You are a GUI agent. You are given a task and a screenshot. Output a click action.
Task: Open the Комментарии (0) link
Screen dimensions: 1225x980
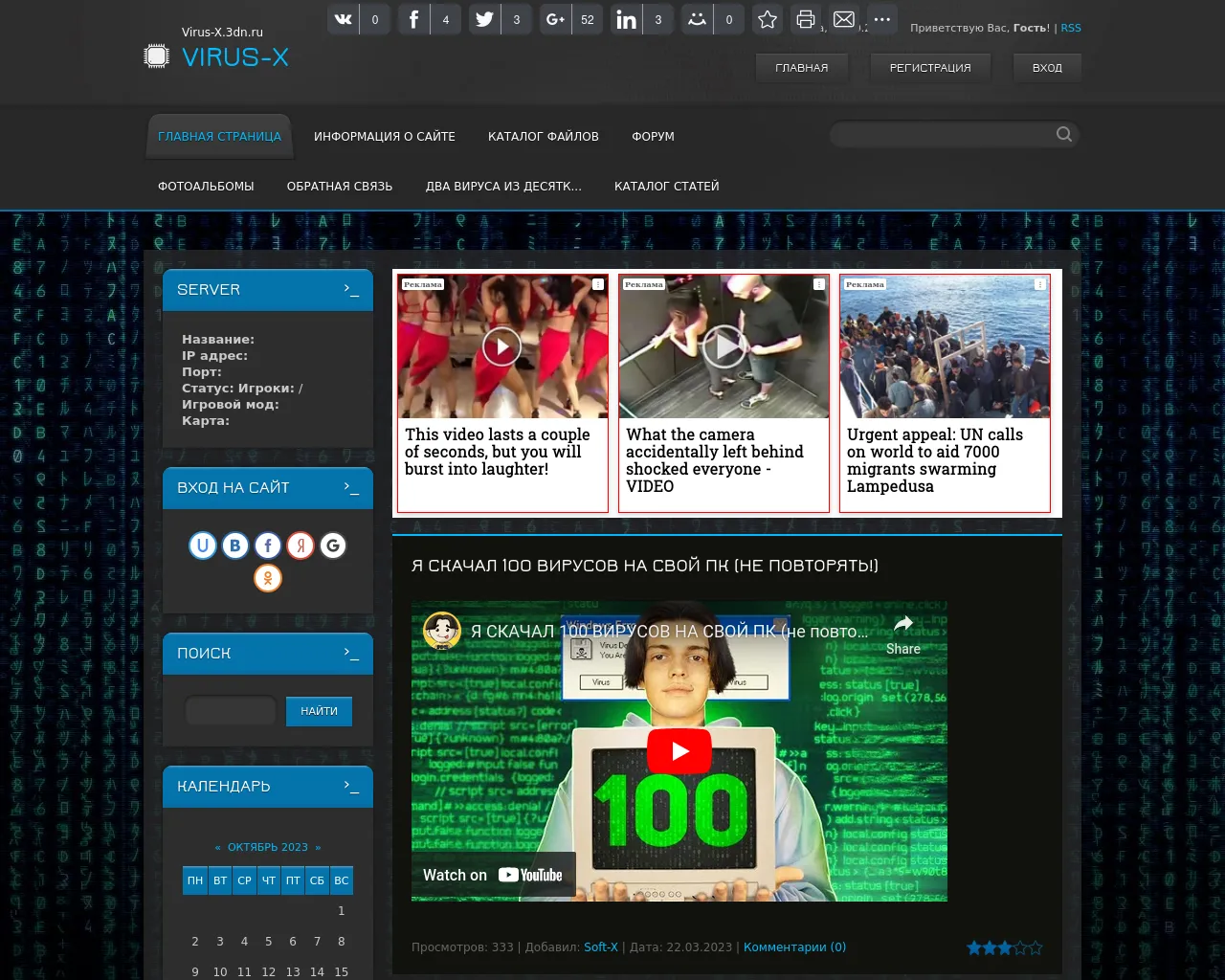pos(794,947)
